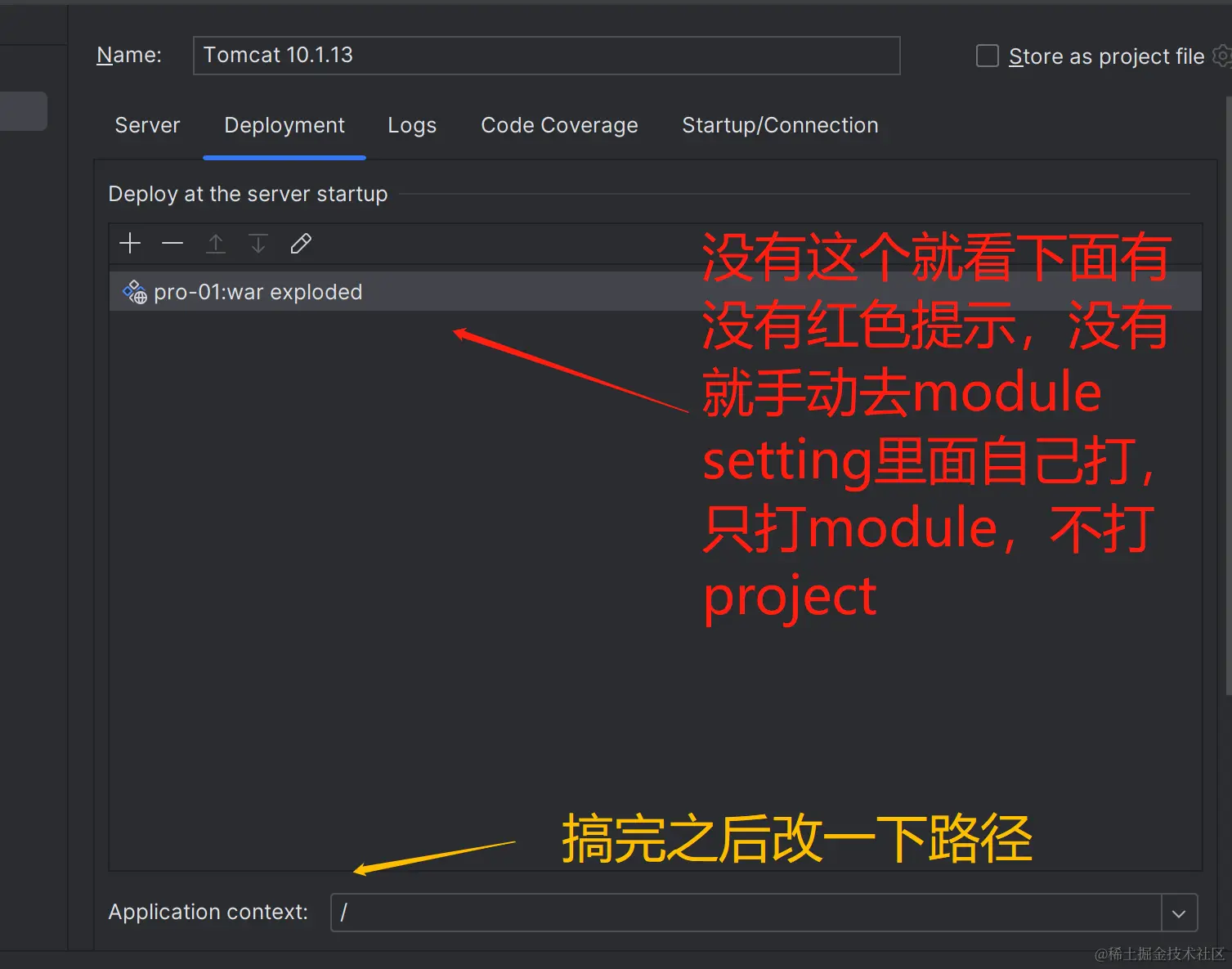Screen dimensions: 1232x969
Task: Switch to the Server tab
Action: pyautogui.click(x=147, y=125)
